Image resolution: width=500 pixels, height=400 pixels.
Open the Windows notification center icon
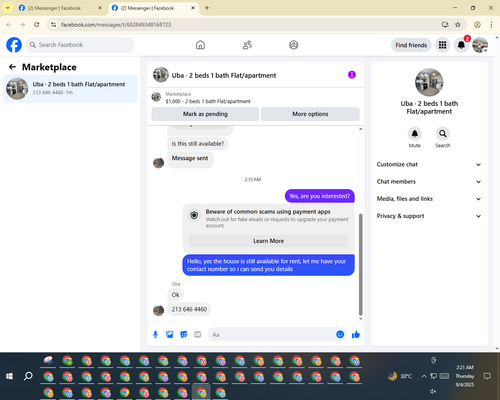point(487,376)
